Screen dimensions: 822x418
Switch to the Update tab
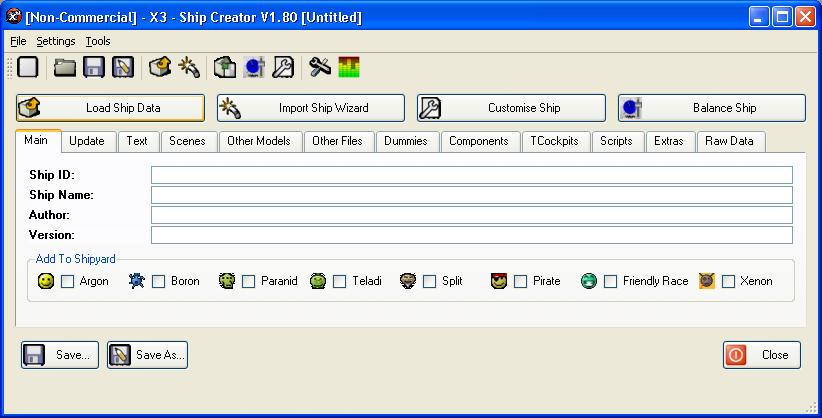[87, 141]
